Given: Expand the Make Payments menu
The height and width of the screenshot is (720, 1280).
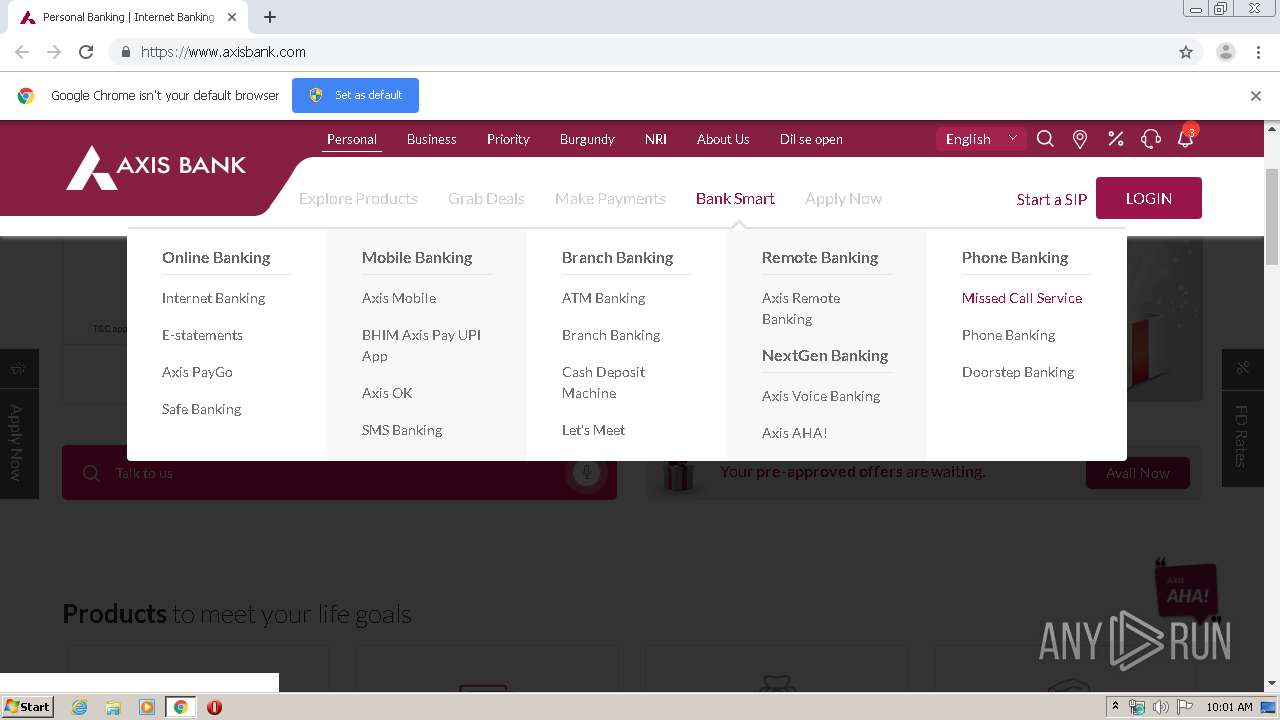Looking at the screenshot, I should tap(610, 198).
